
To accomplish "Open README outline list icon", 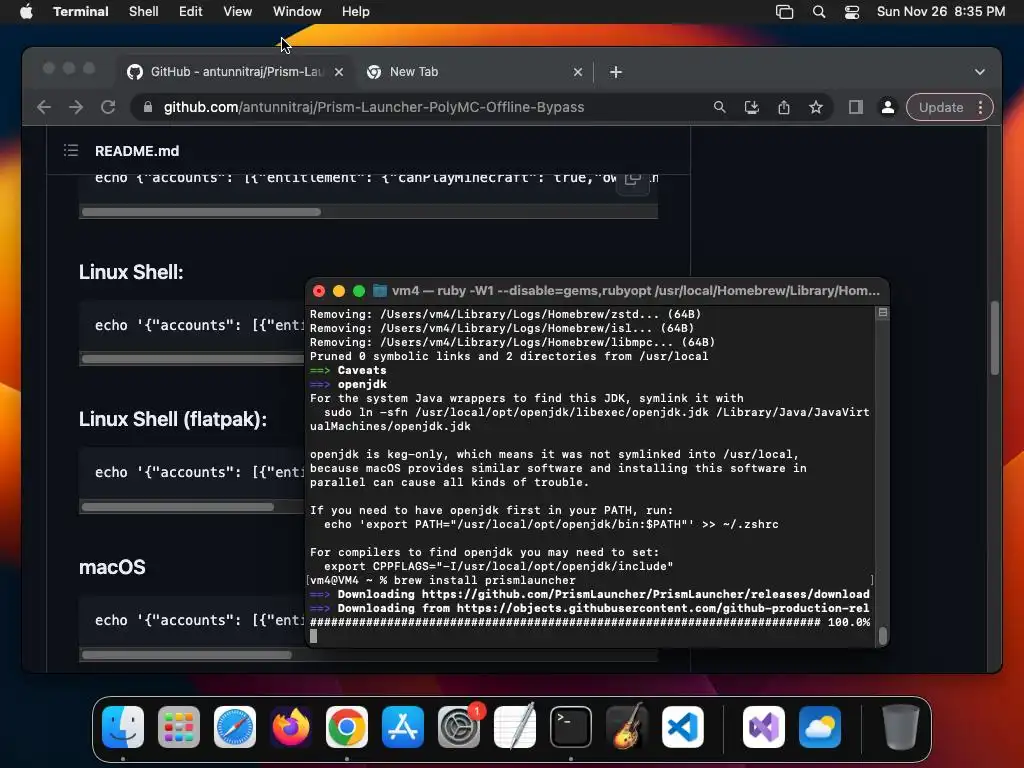I will coord(71,151).
